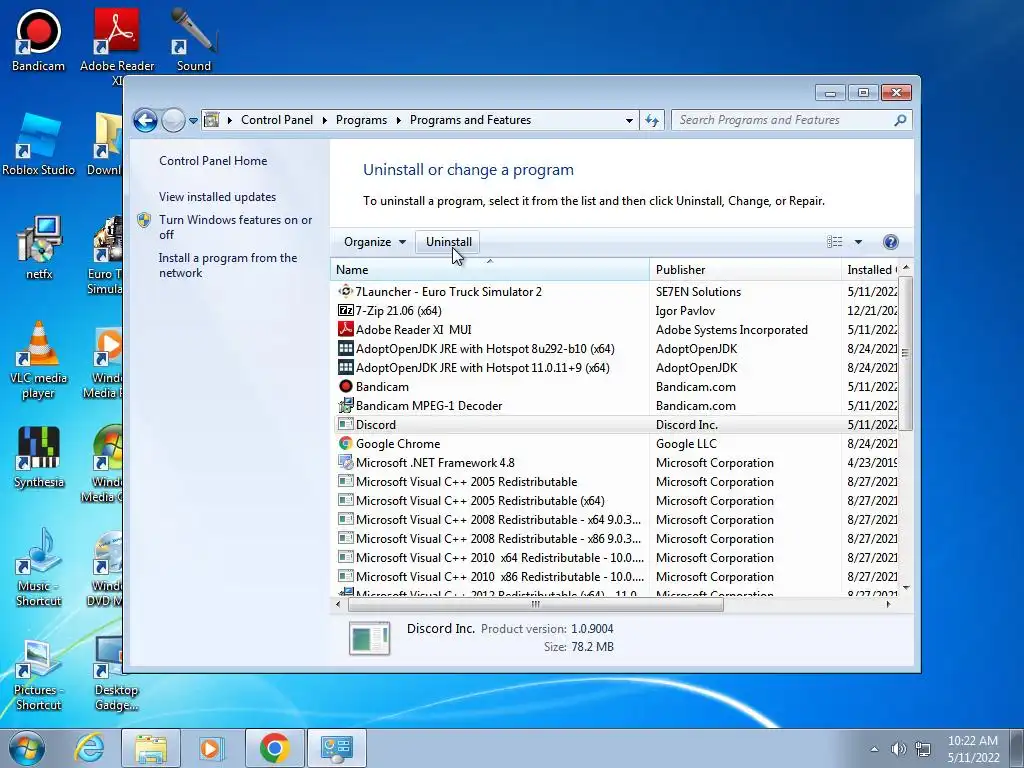Open Music - Shortcut desktop icon
Image resolution: width=1024 pixels, height=768 pixels.
click(39, 568)
